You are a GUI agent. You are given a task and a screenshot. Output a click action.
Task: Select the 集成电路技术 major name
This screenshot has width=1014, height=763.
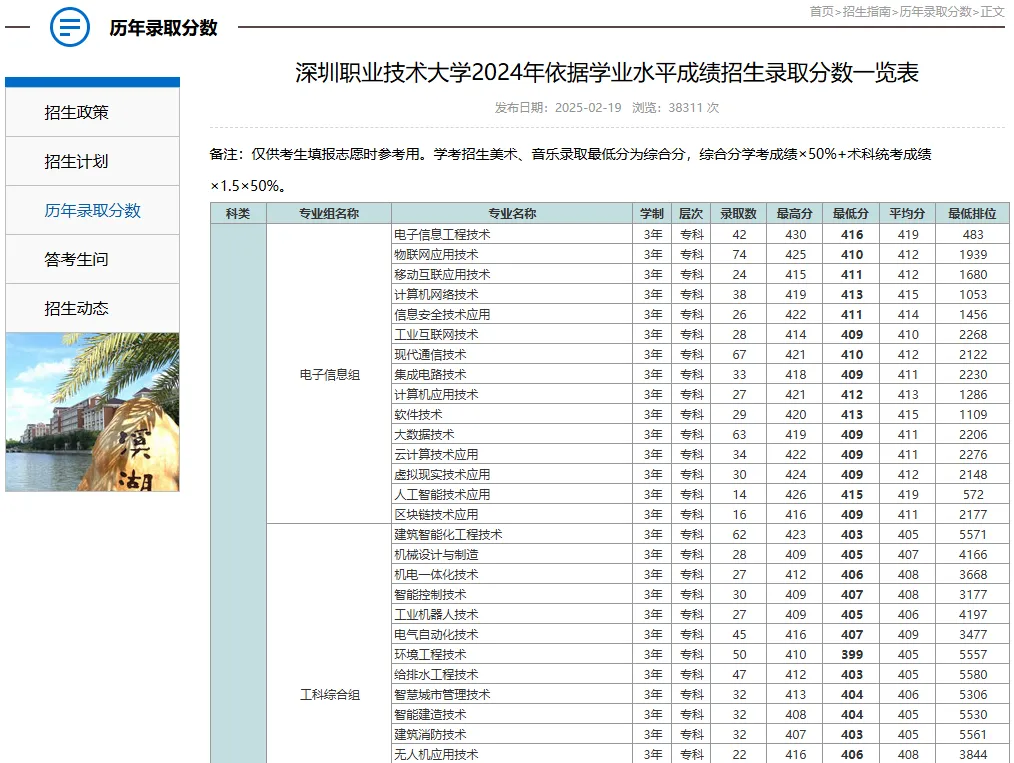point(430,375)
